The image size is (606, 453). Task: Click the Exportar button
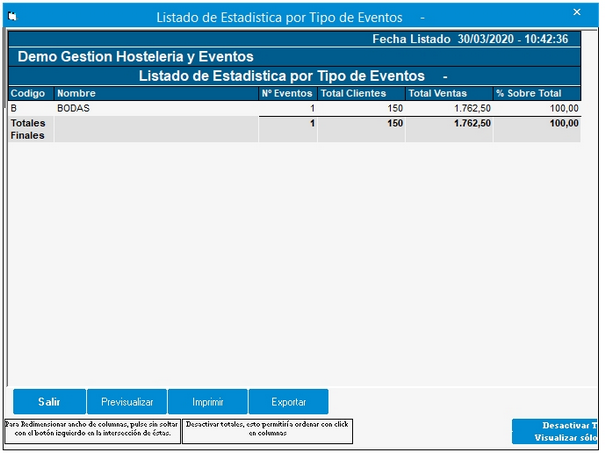(x=289, y=402)
